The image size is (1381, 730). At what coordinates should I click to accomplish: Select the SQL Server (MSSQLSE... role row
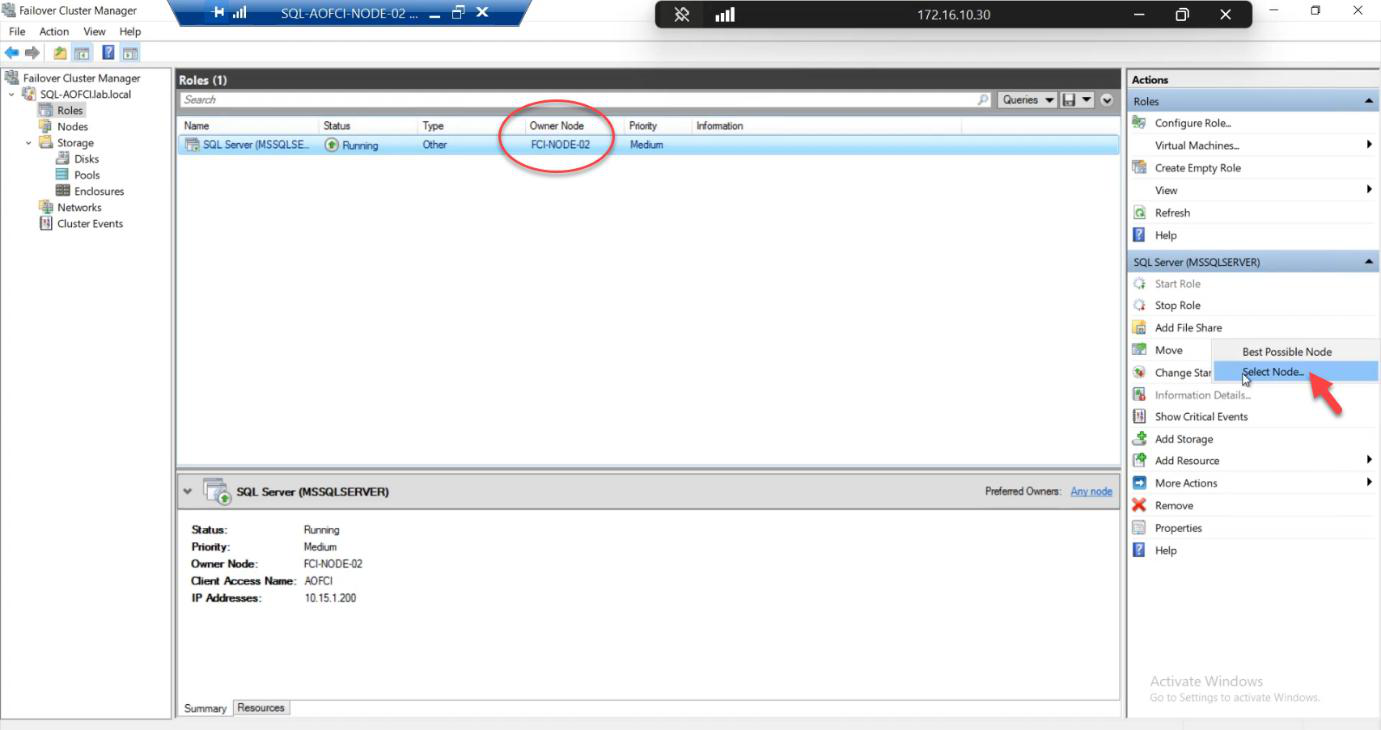pos(648,145)
